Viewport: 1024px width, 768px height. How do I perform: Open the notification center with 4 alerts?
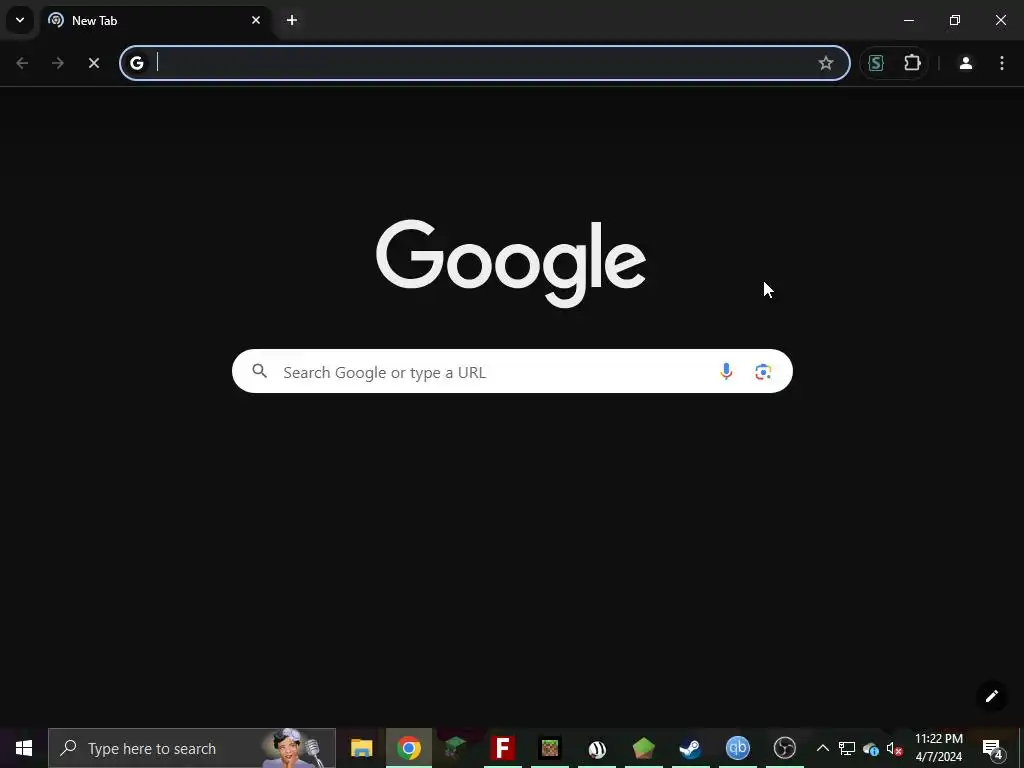click(x=993, y=748)
